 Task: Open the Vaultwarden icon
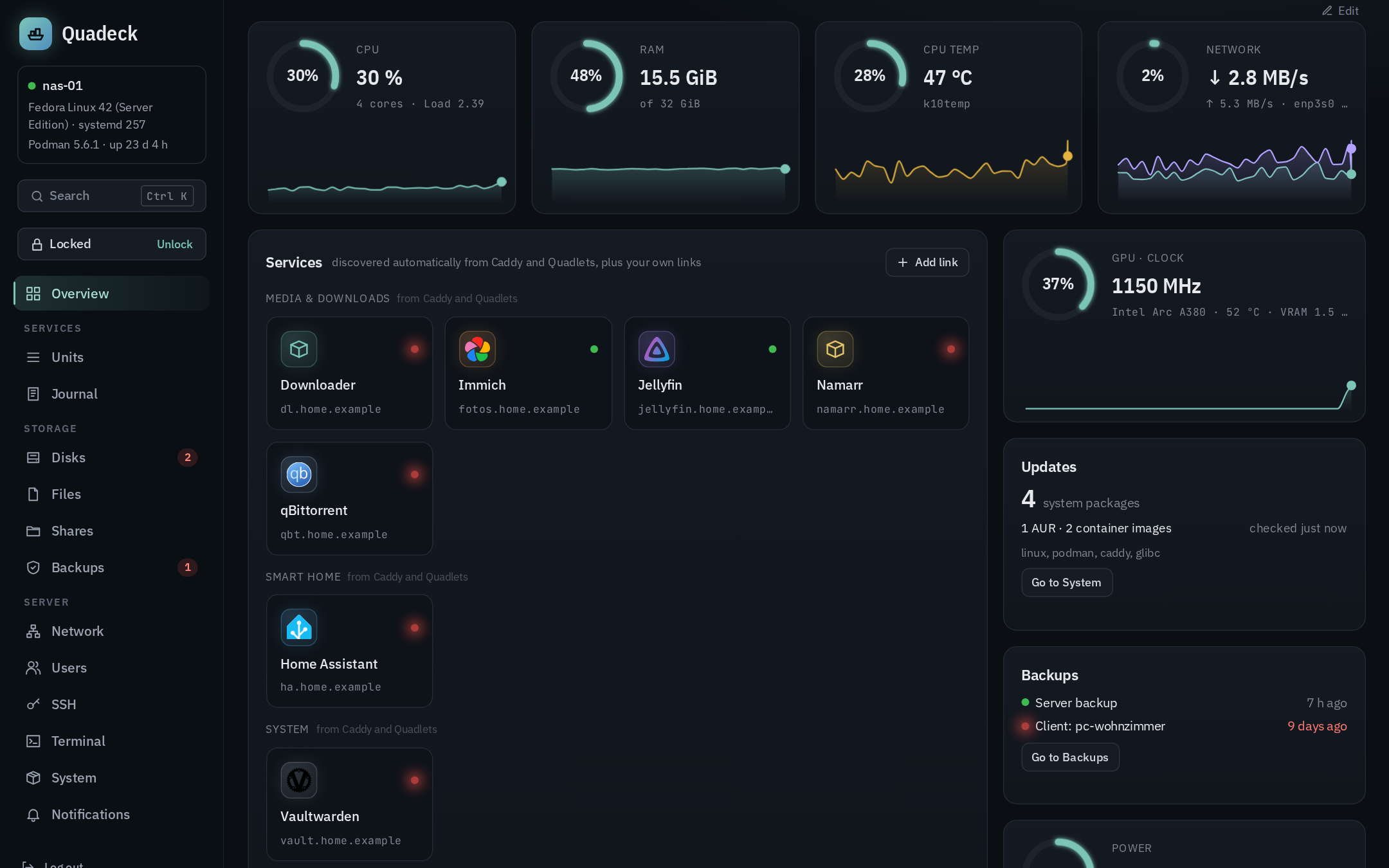click(299, 781)
